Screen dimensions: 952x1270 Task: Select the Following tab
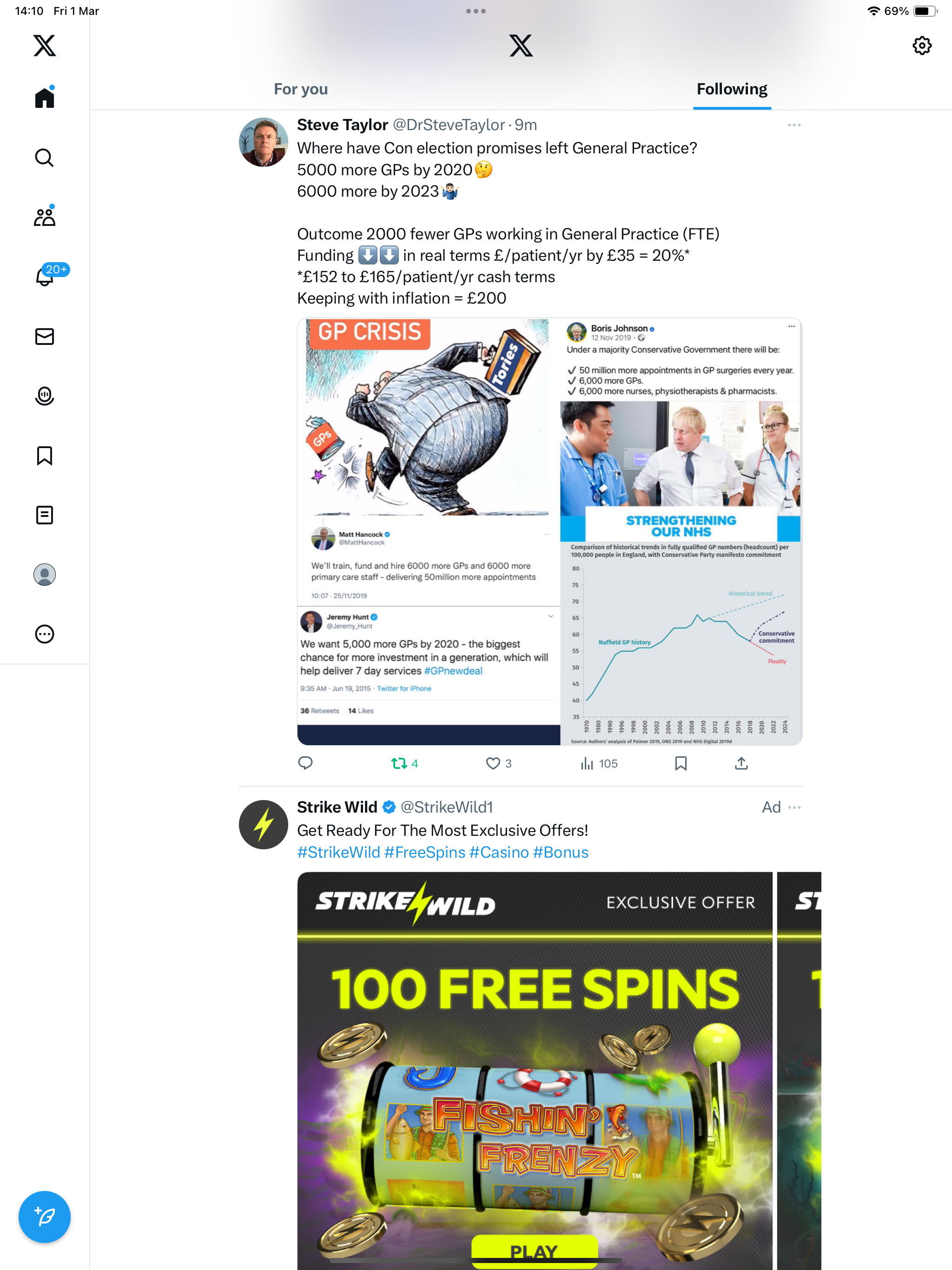732,89
